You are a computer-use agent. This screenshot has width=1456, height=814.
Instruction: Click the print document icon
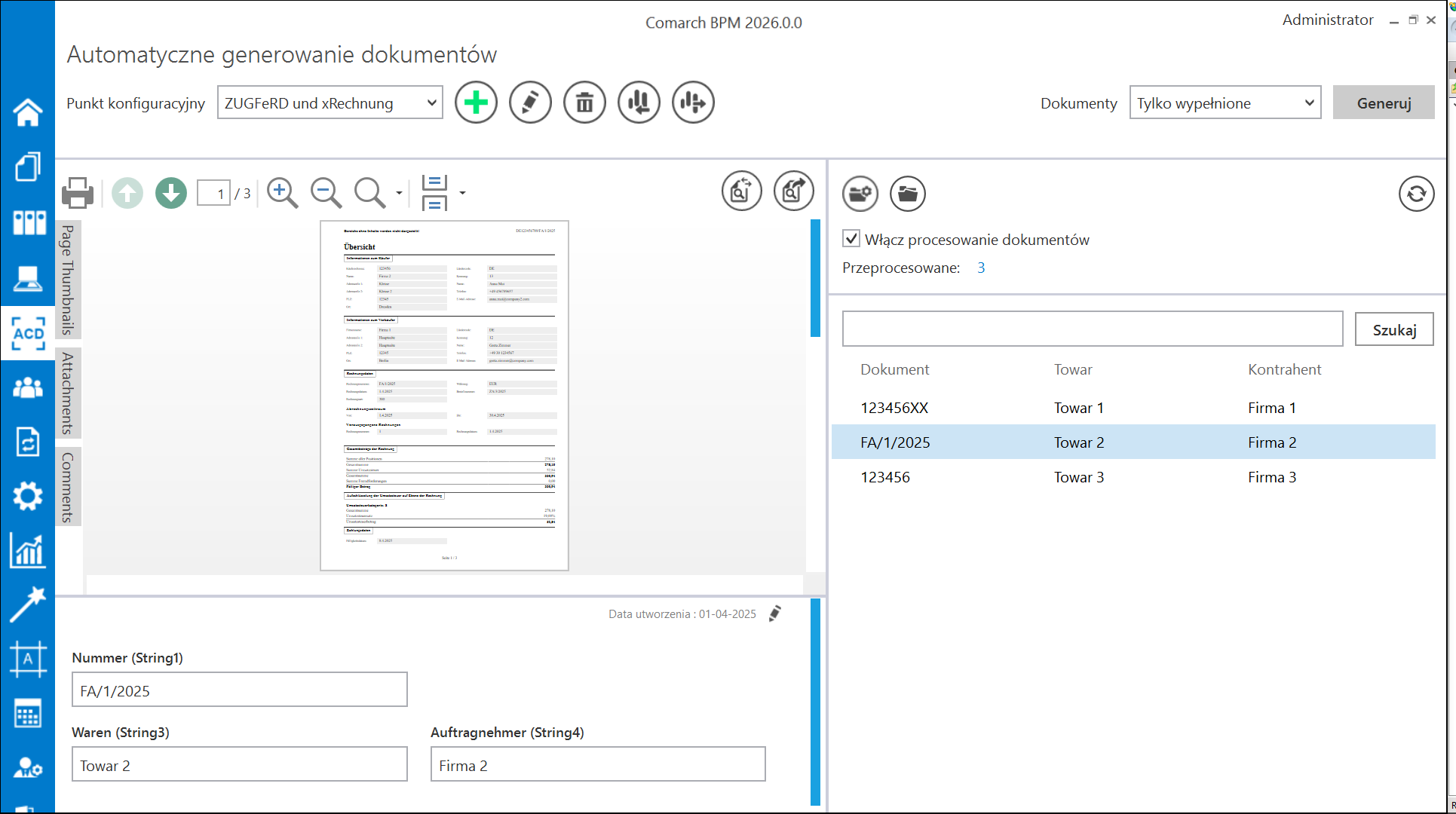pos(78,193)
